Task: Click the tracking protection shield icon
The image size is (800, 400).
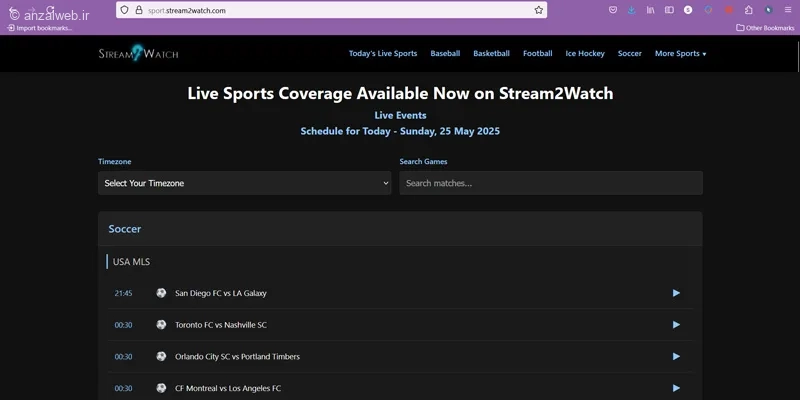Action: 124,10
